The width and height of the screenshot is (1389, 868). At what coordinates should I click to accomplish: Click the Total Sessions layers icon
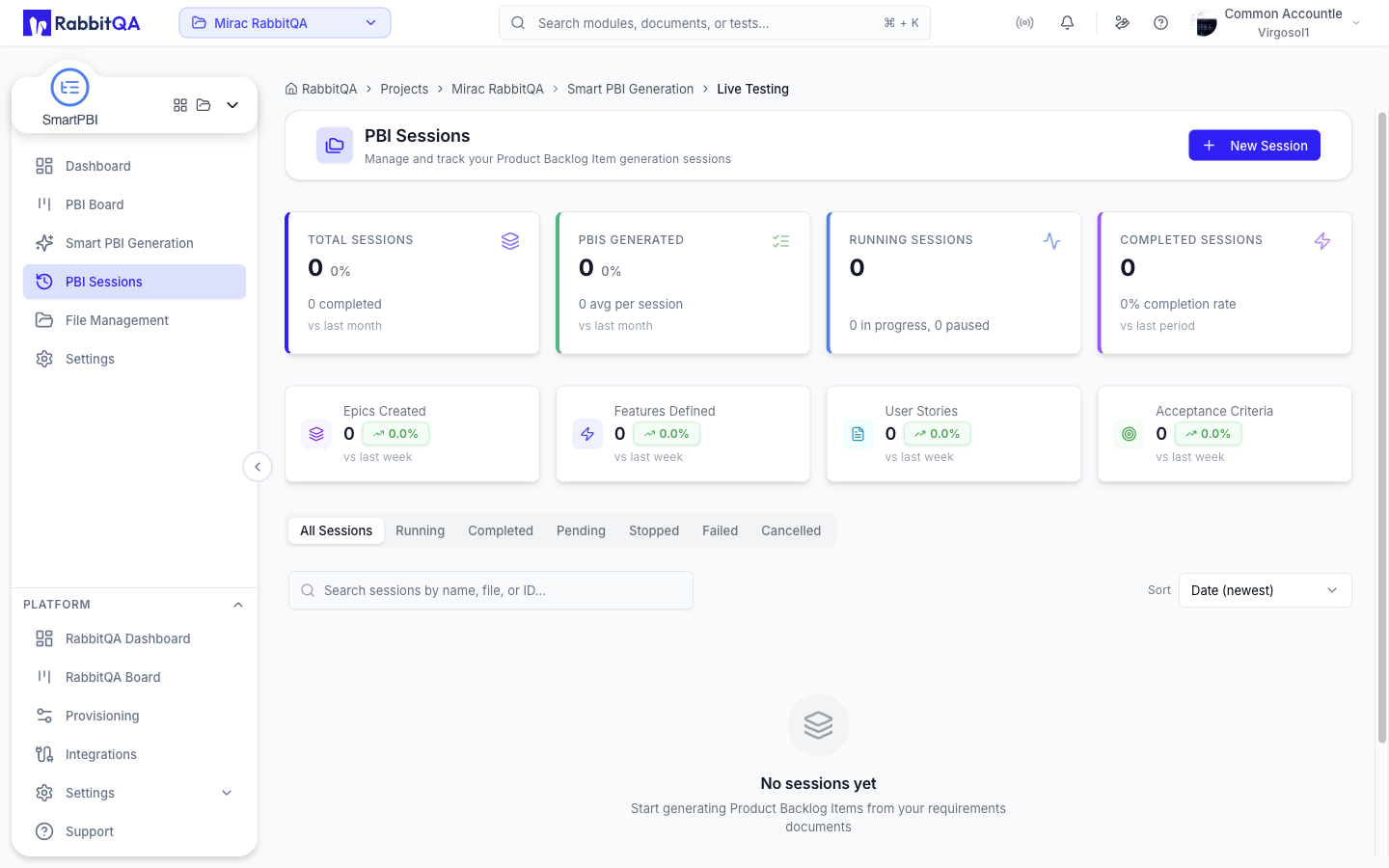[x=510, y=241]
